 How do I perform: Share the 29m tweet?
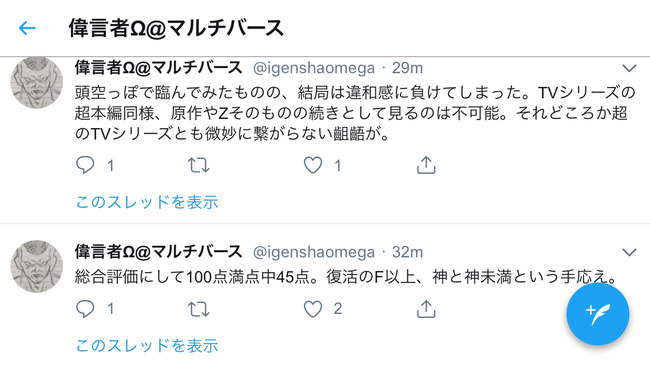[x=426, y=165]
